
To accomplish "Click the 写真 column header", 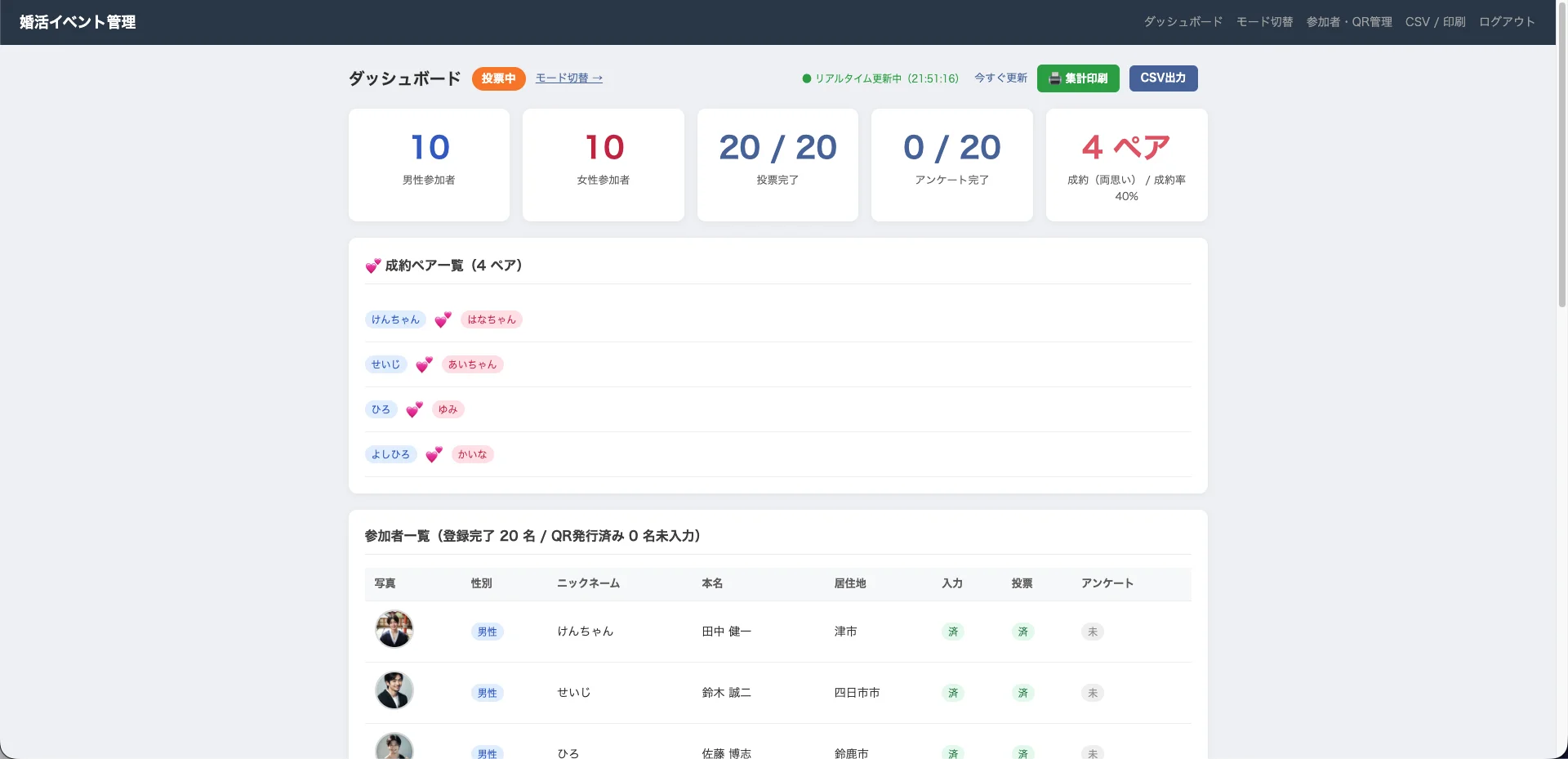I will click(385, 583).
